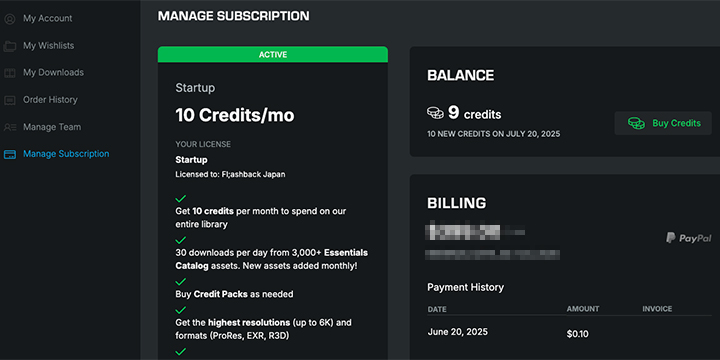Viewport: 720px width, 360px height.
Task: Select the Manage Subscription sidebar item
Action: coord(66,154)
